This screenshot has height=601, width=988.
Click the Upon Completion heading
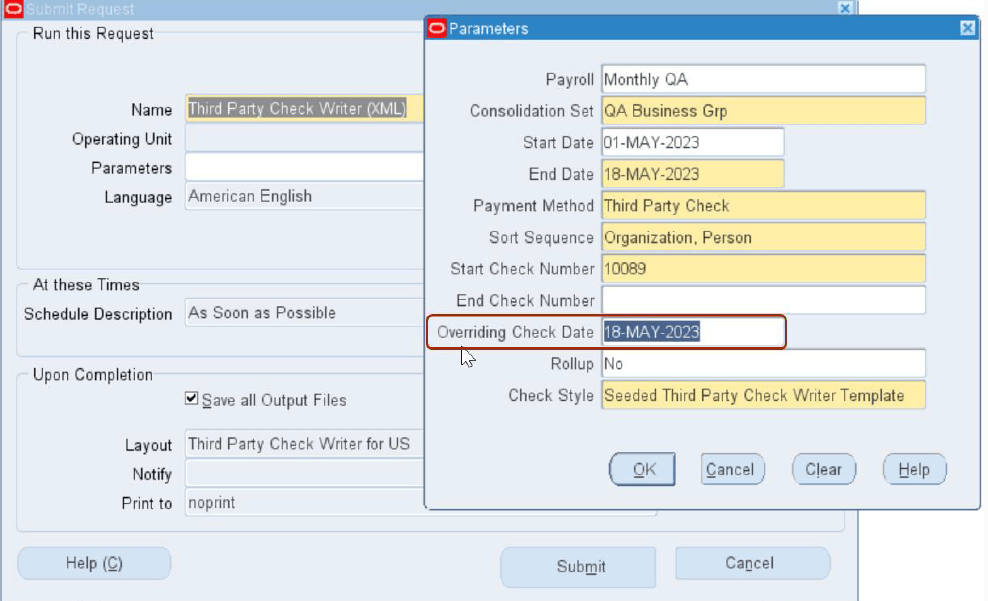click(93, 375)
